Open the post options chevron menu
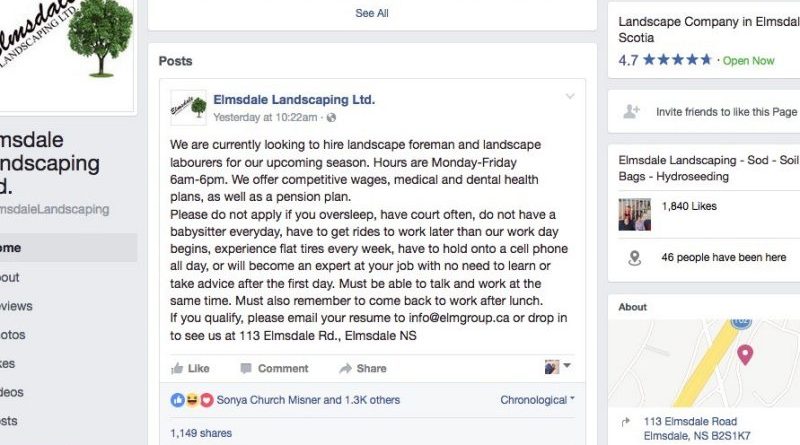The height and width of the screenshot is (445, 800). [570, 97]
